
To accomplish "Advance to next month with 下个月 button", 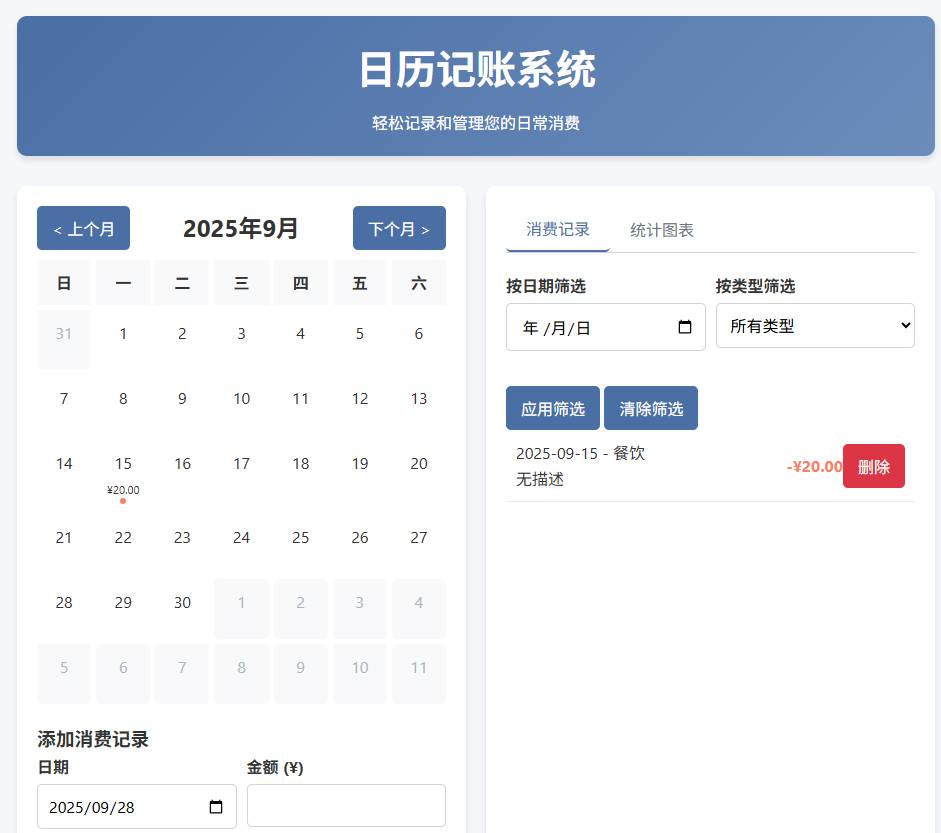I will 399,228.
